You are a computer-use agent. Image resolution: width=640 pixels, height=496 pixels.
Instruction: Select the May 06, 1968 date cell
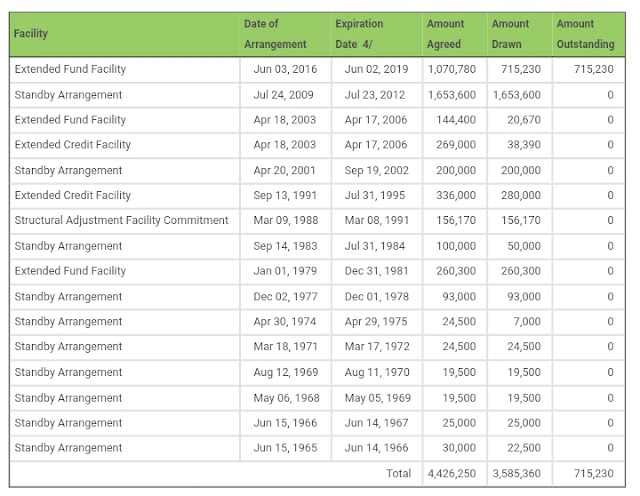pos(286,398)
